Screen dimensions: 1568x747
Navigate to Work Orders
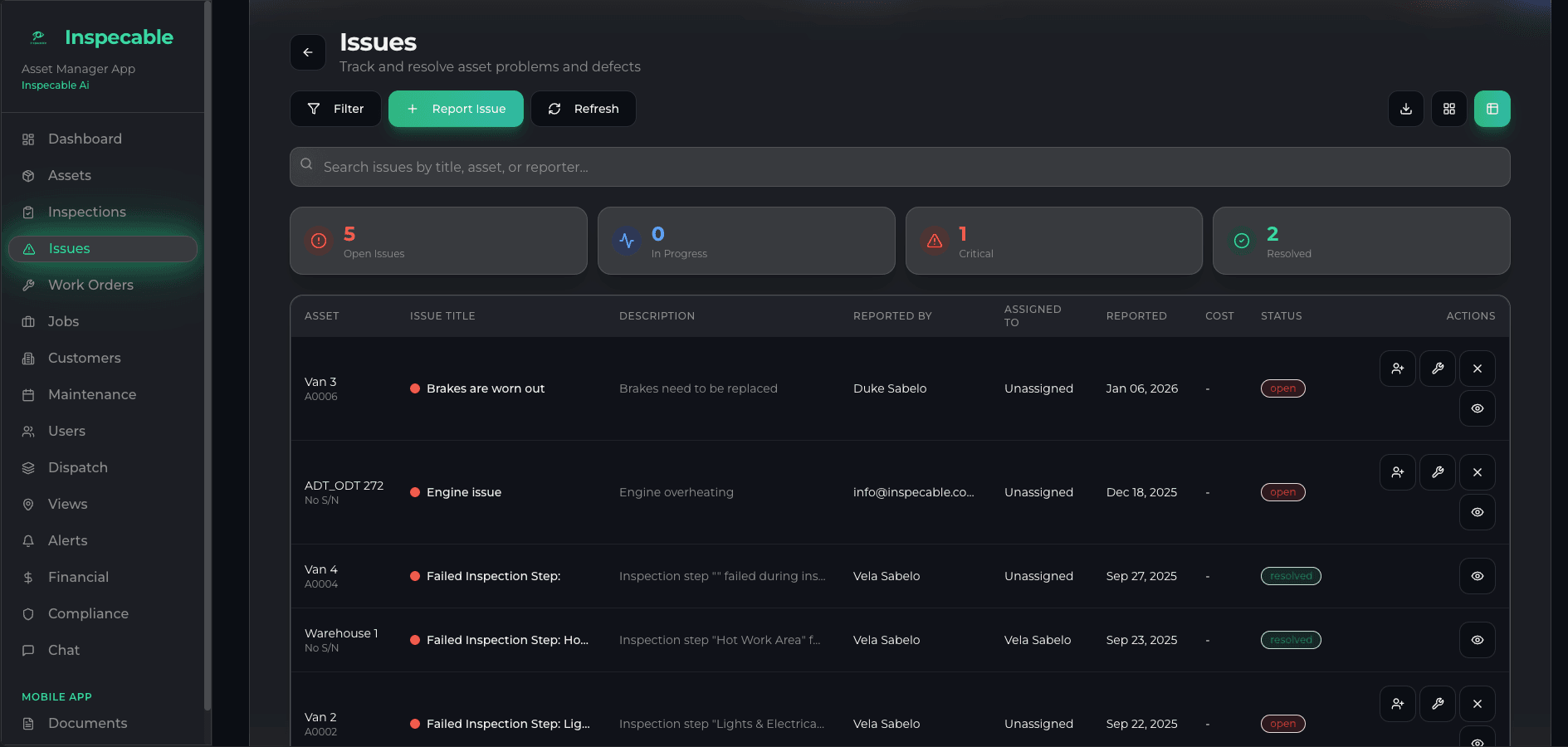pos(103,286)
